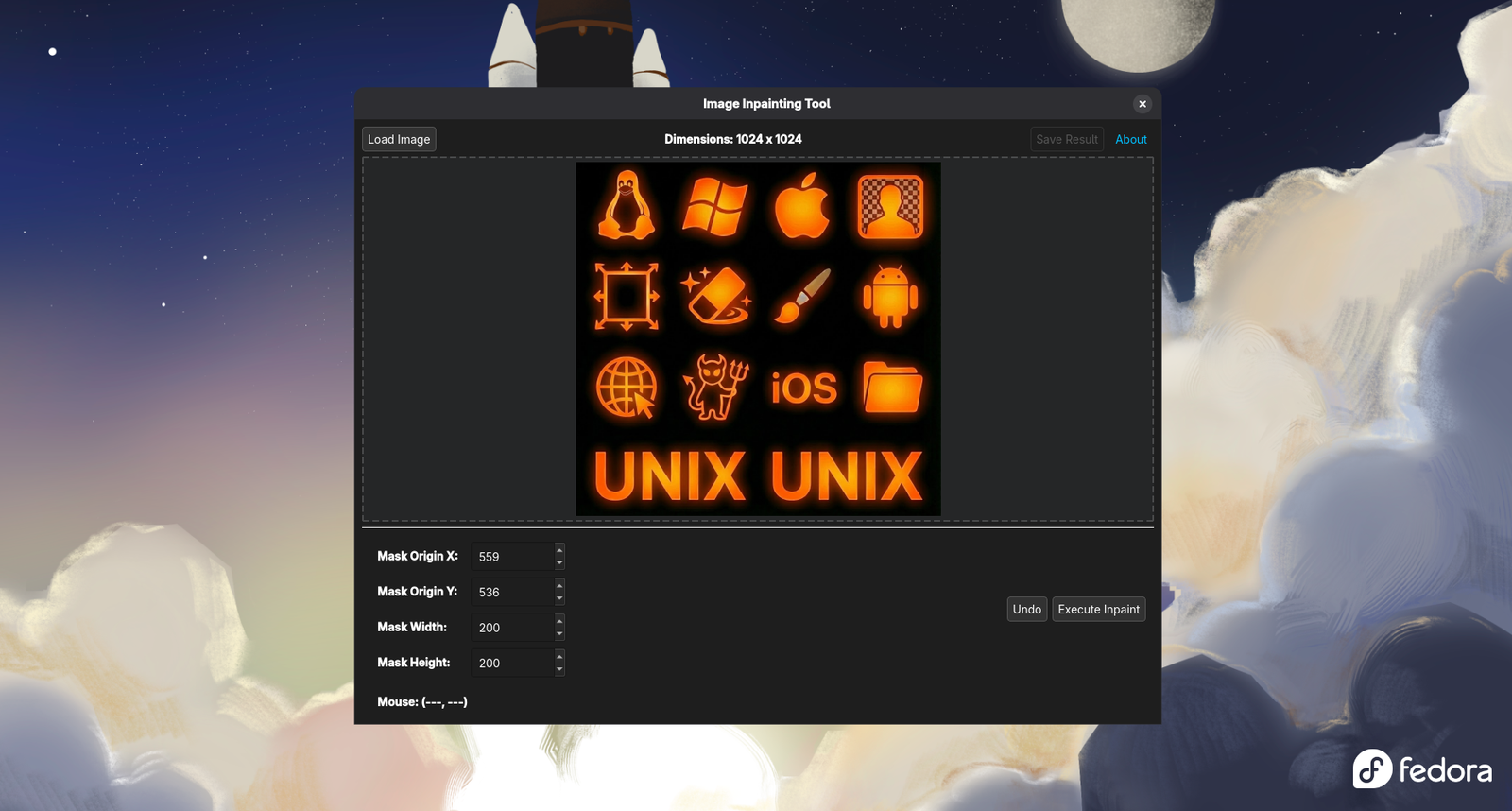This screenshot has width=1512, height=811.
Task: Click the left UNIX word in image
Action: pos(670,475)
